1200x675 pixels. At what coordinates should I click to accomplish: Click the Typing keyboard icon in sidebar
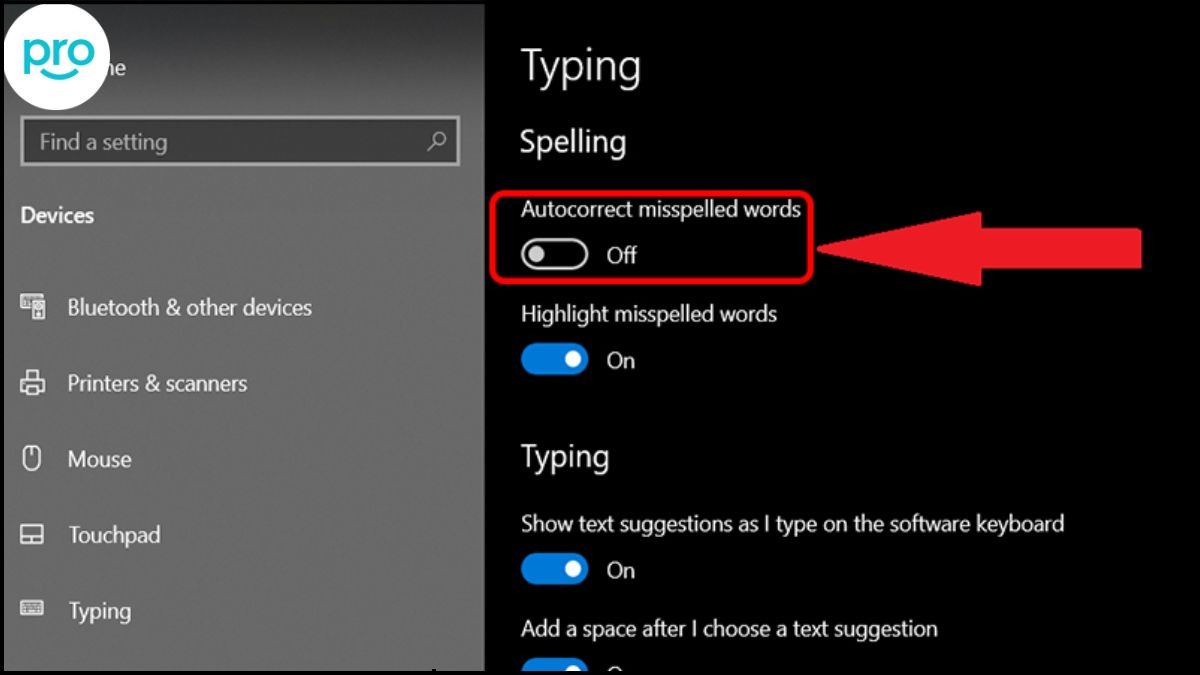(x=32, y=608)
